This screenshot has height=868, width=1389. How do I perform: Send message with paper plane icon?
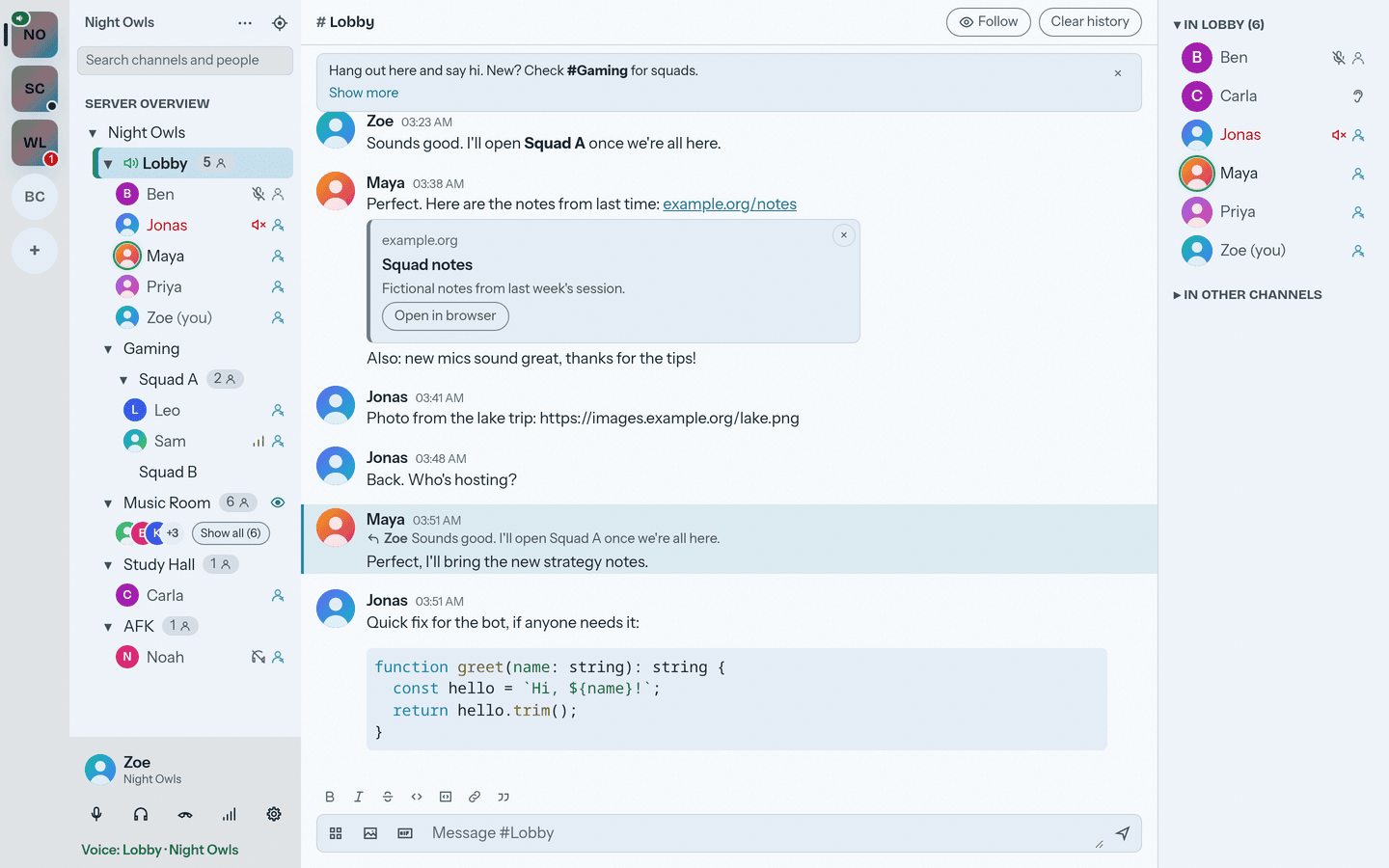(1123, 833)
